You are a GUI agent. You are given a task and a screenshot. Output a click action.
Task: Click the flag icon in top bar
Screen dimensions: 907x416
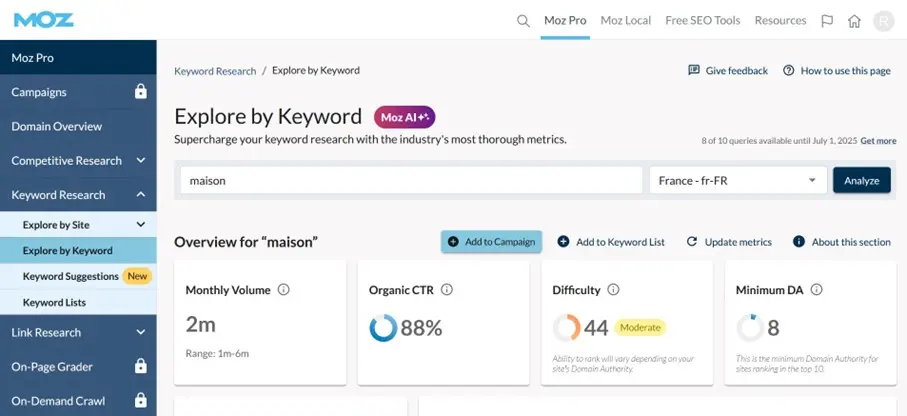[827, 21]
